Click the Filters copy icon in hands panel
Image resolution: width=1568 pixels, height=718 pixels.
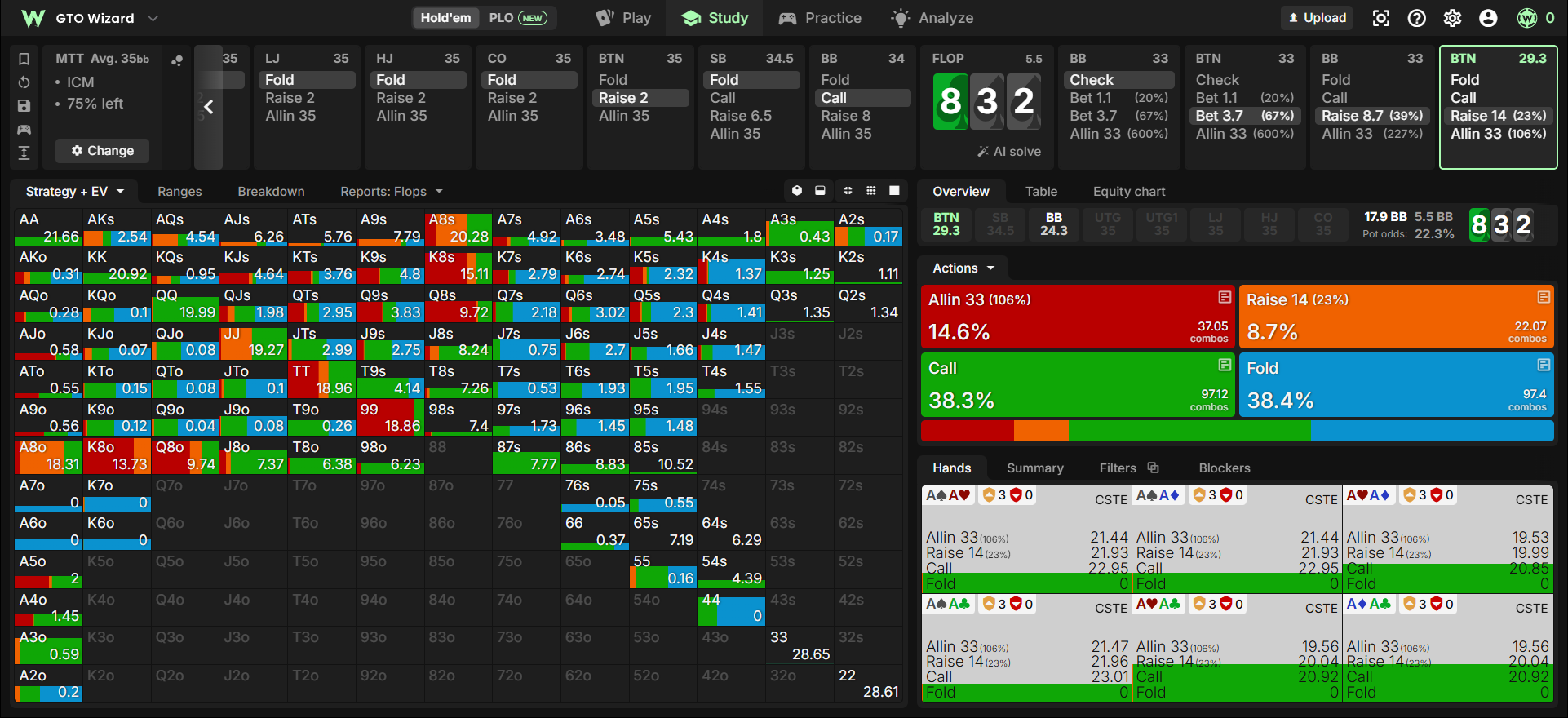(x=1153, y=468)
